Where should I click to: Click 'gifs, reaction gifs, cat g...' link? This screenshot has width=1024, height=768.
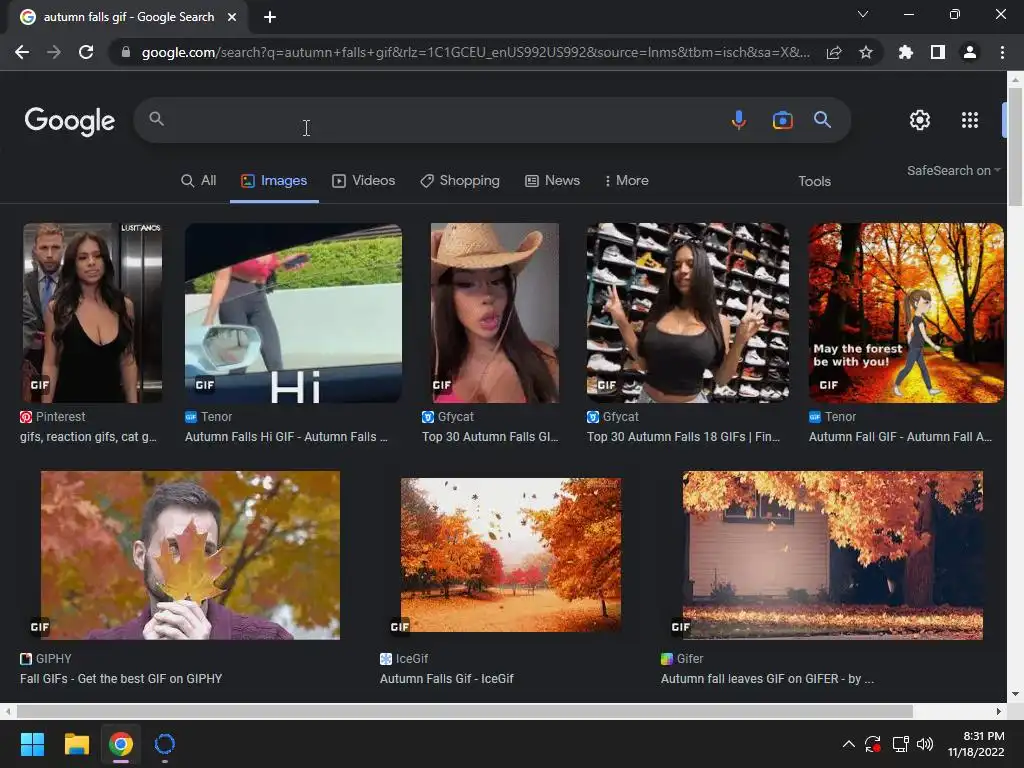88,437
